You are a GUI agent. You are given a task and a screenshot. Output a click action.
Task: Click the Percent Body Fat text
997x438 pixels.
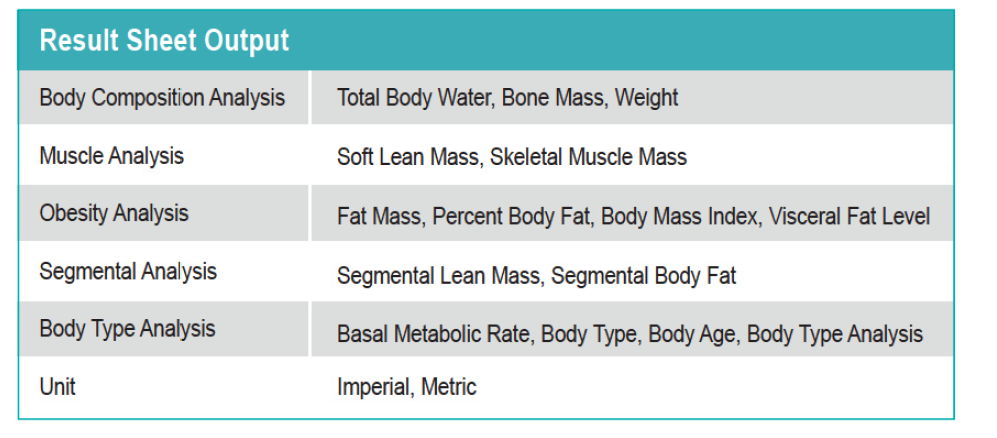pos(510,216)
